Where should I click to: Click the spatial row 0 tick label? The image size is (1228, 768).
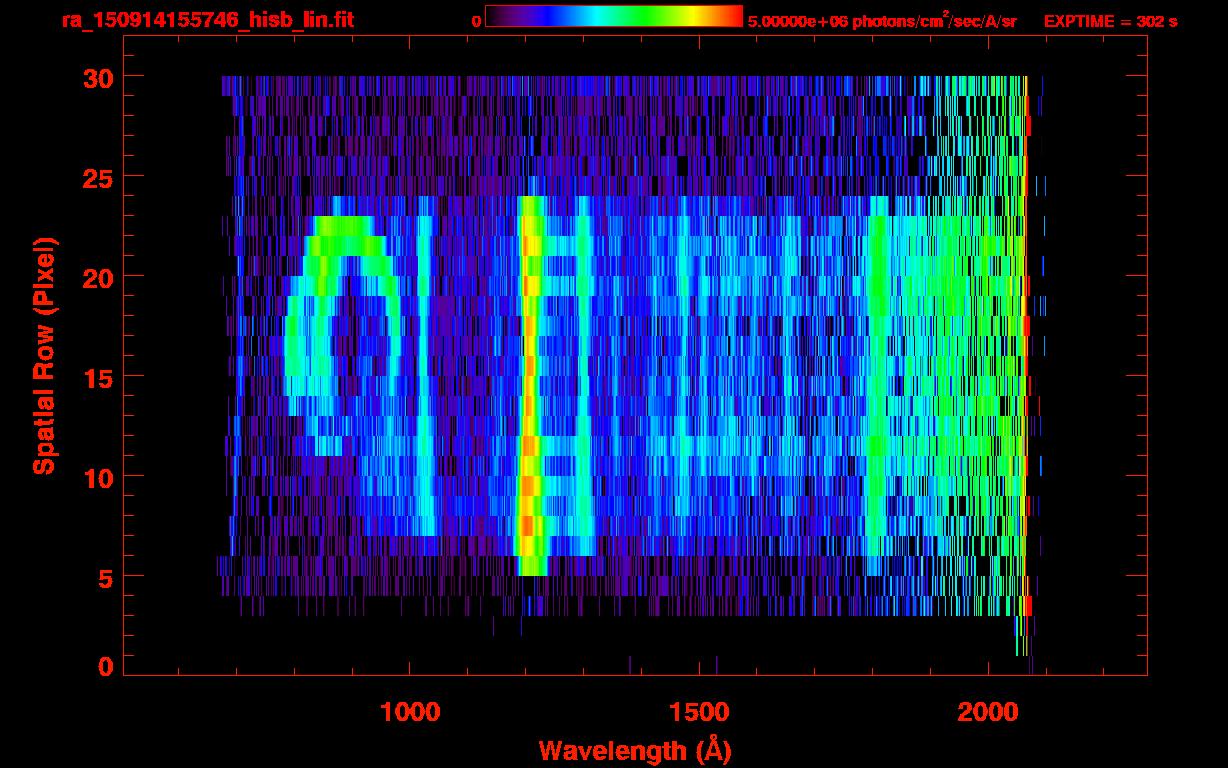point(104,666)
